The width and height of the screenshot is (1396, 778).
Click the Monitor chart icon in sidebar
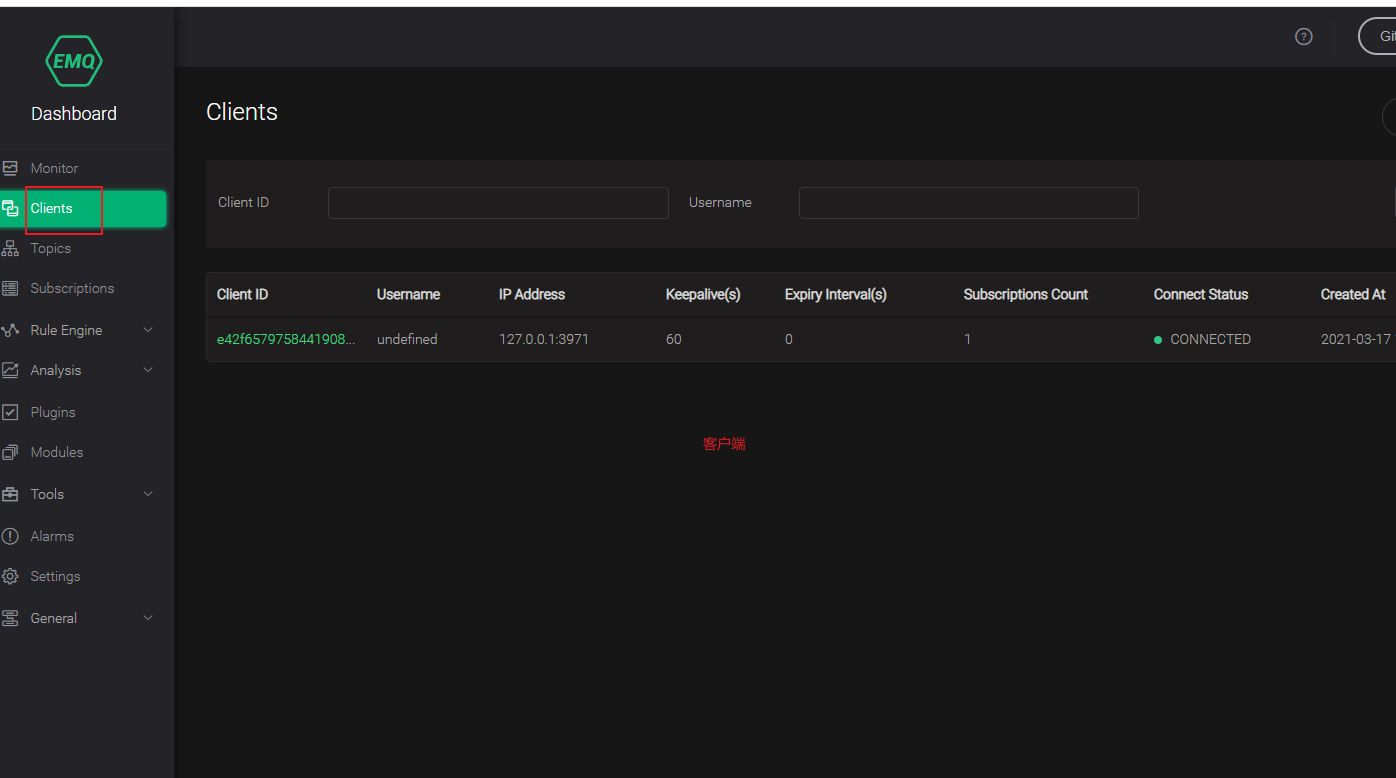point(10,168)
